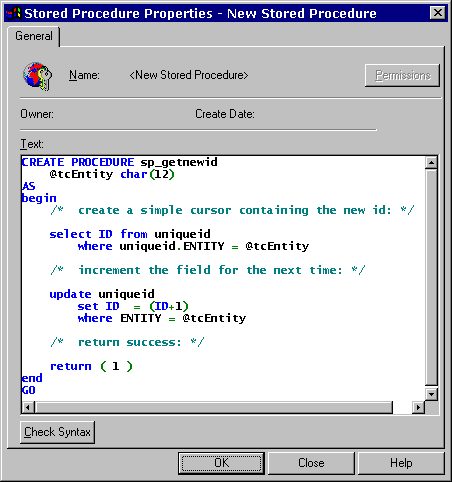Confirm with the OK button

221,463
